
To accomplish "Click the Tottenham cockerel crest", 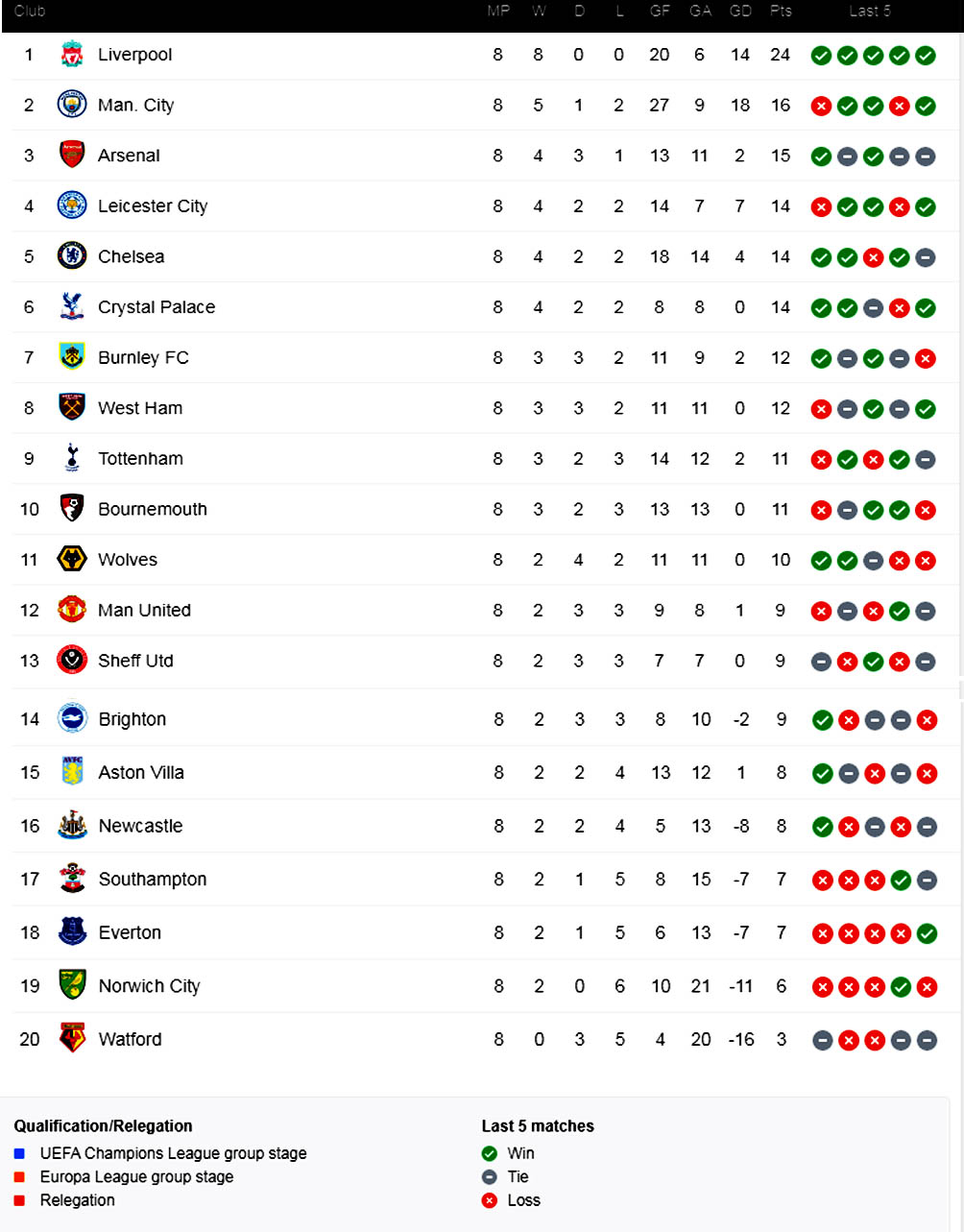I will [x=72, y=458].
